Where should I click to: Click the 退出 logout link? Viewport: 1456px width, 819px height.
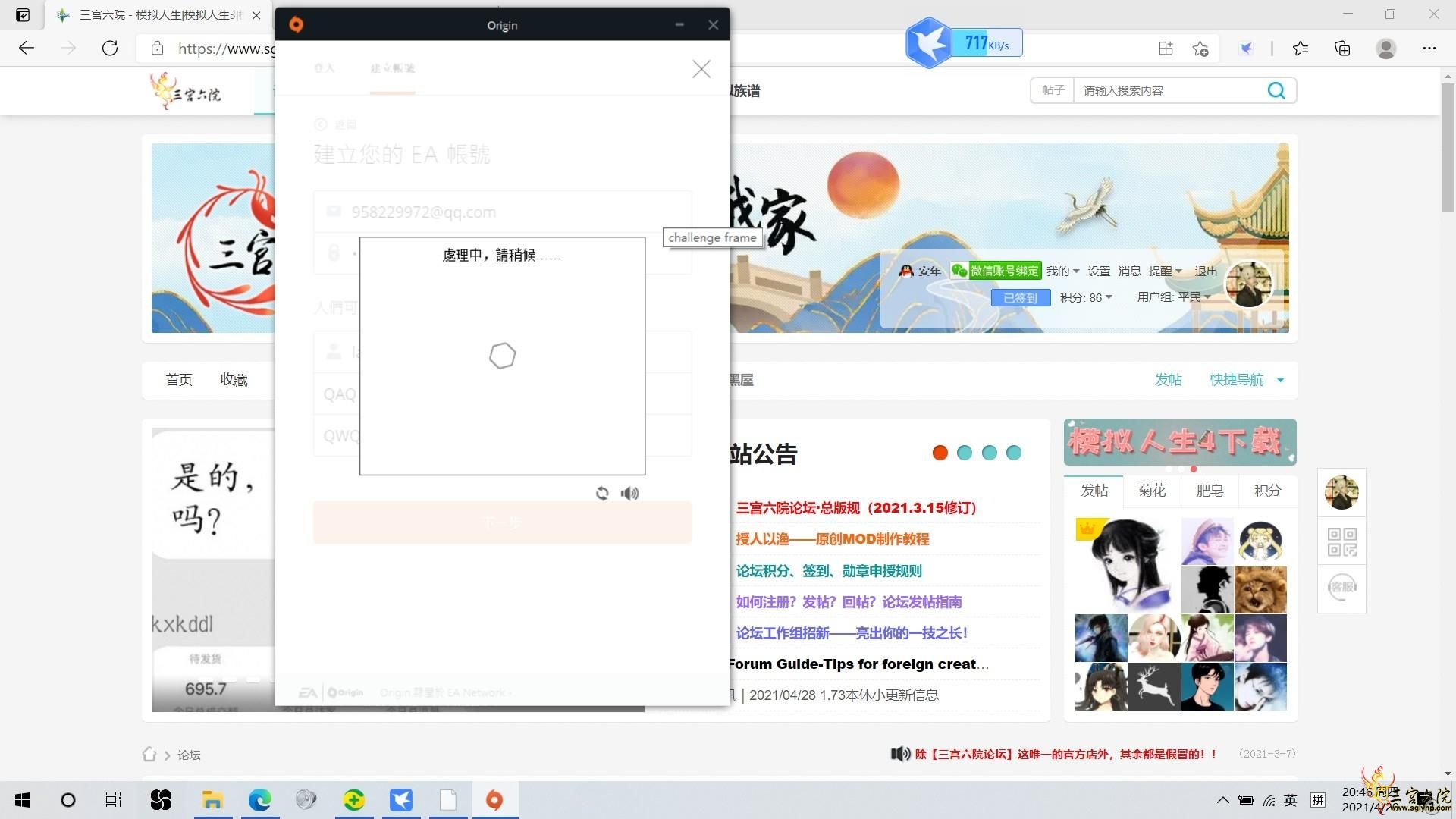coord(1206,271)
